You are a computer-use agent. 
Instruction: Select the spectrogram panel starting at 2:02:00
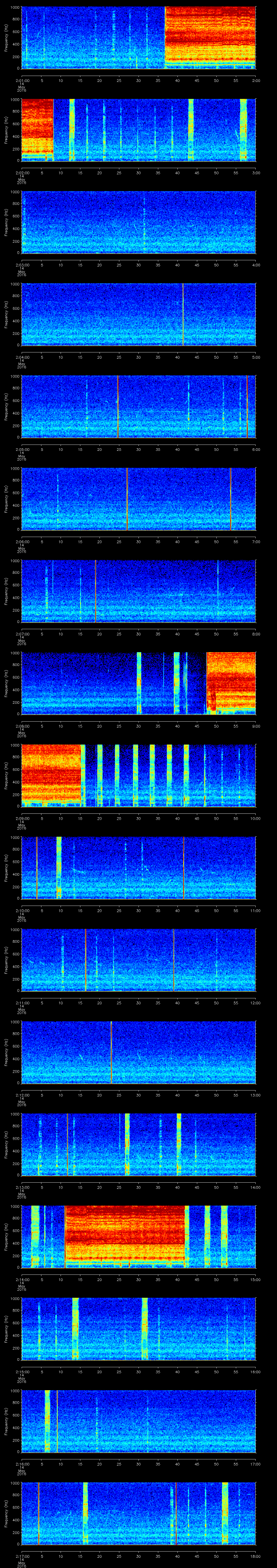click(138, 130)
